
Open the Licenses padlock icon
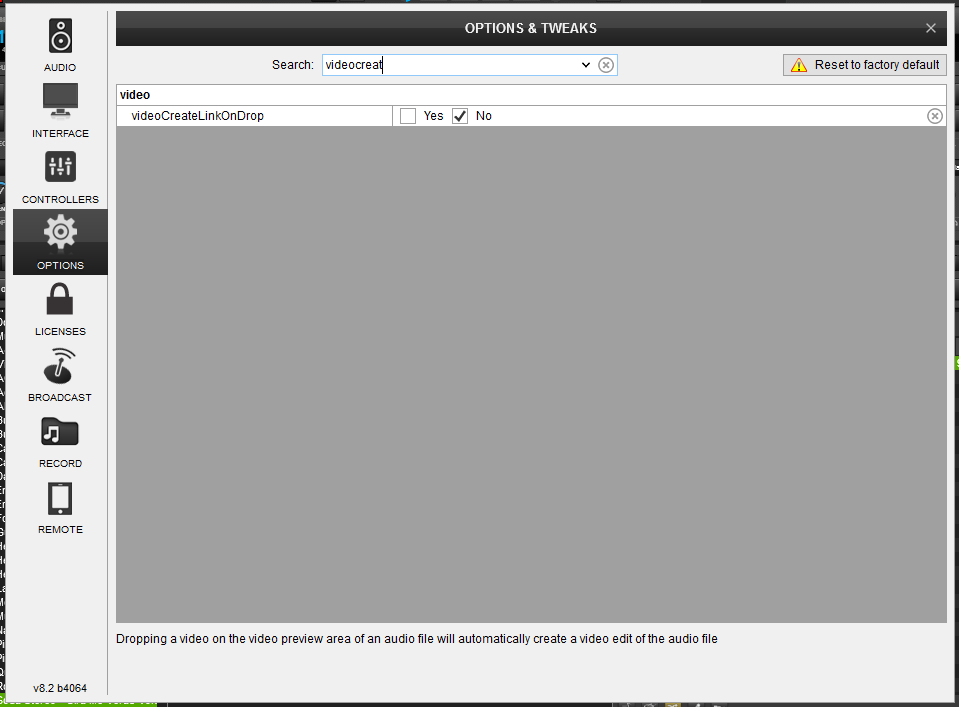pyautogui.click(x=60, y=300)
